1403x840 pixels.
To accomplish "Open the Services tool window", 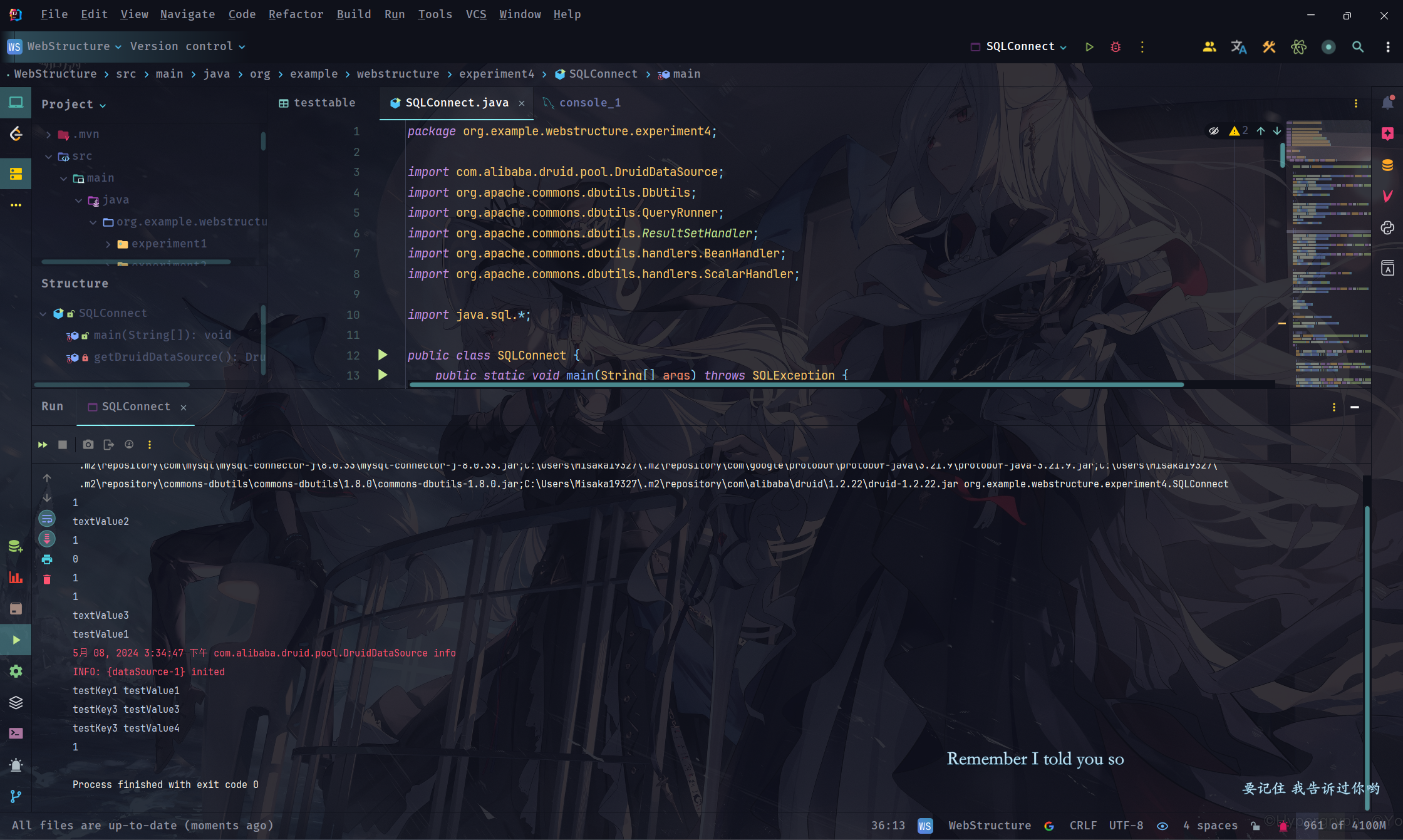I will [x=16, y=671].
